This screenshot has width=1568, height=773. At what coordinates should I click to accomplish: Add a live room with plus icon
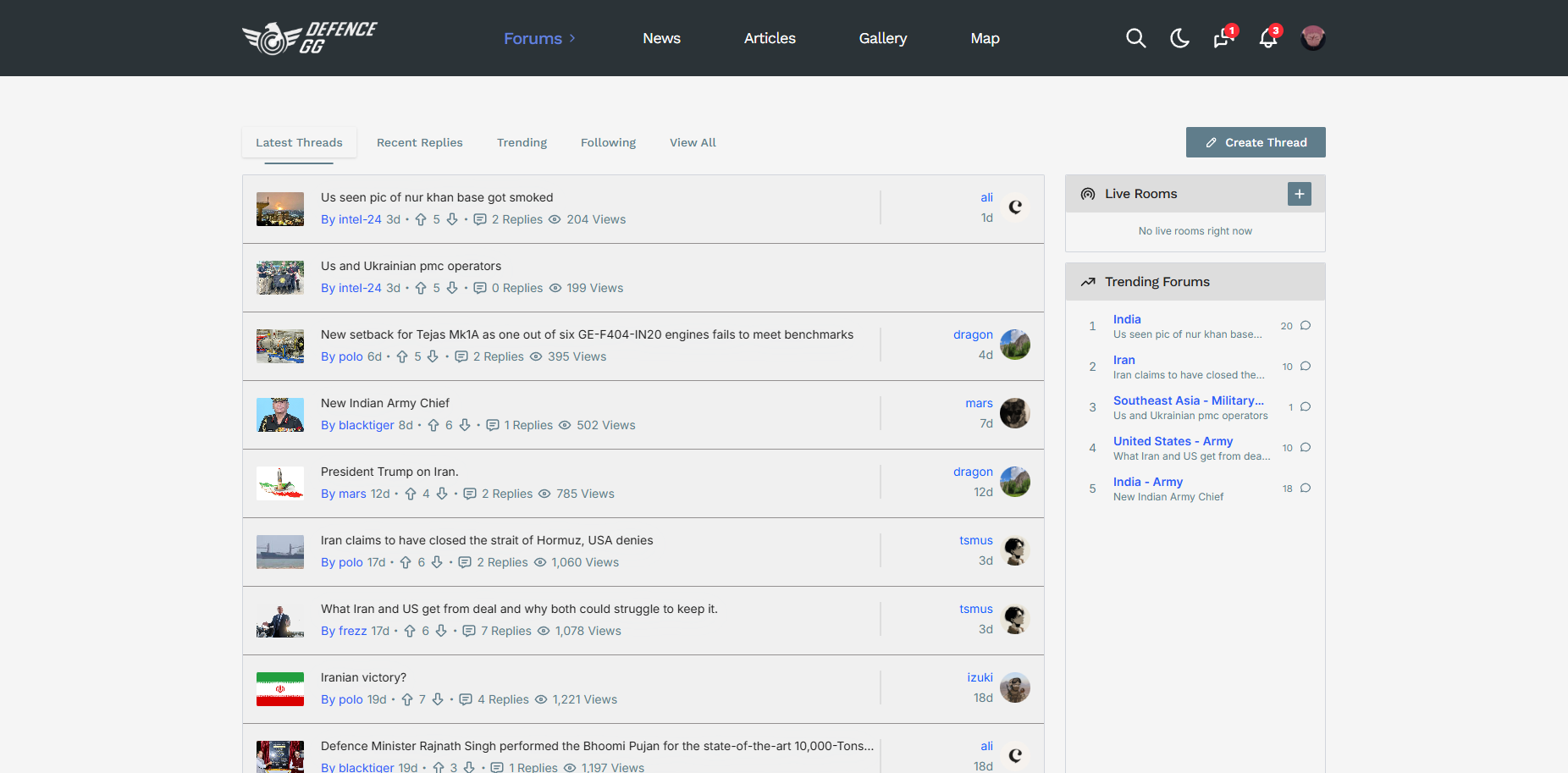(x=1300, y=194)
